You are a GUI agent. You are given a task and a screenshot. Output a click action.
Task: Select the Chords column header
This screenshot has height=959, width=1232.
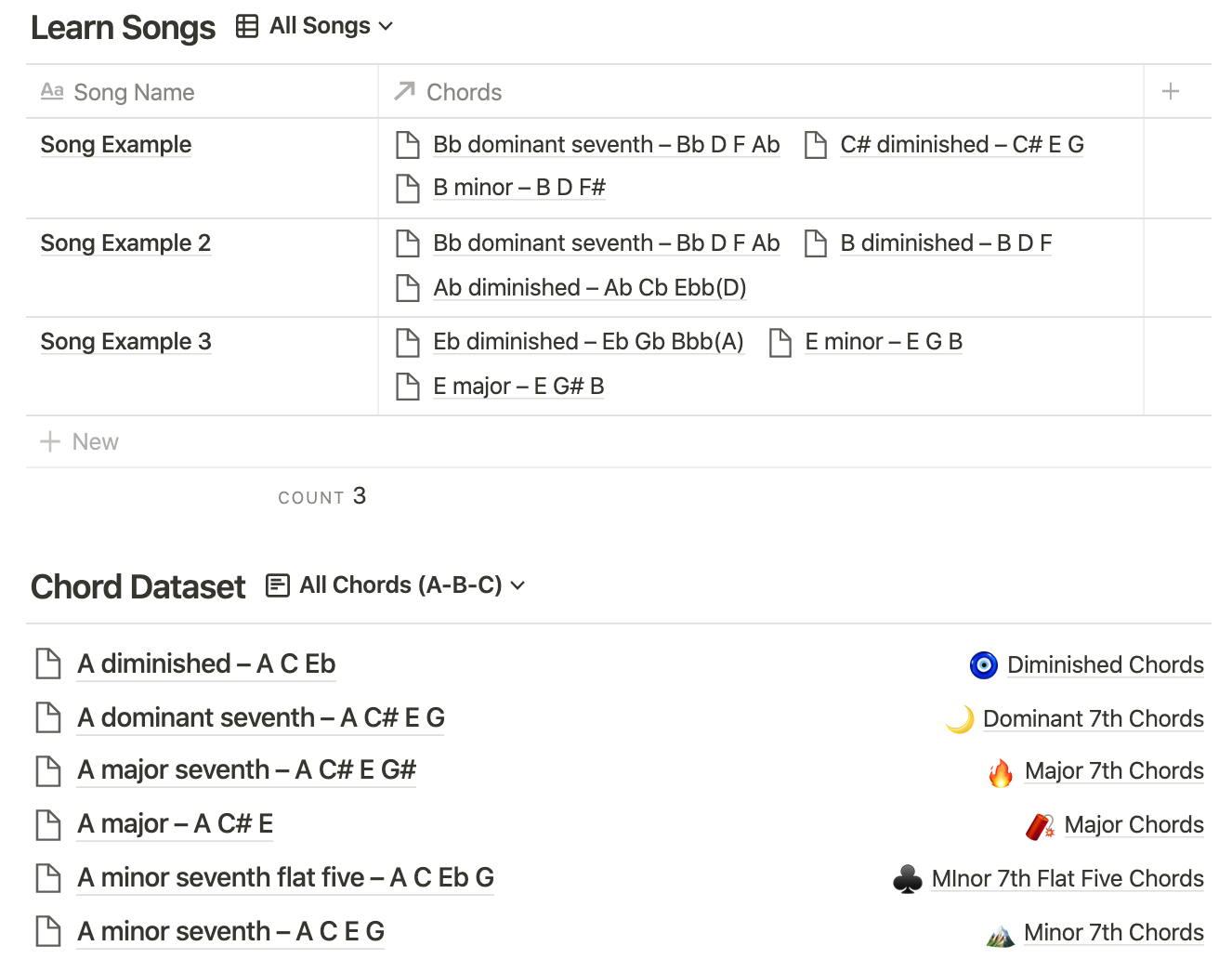(x=760, y=91)
